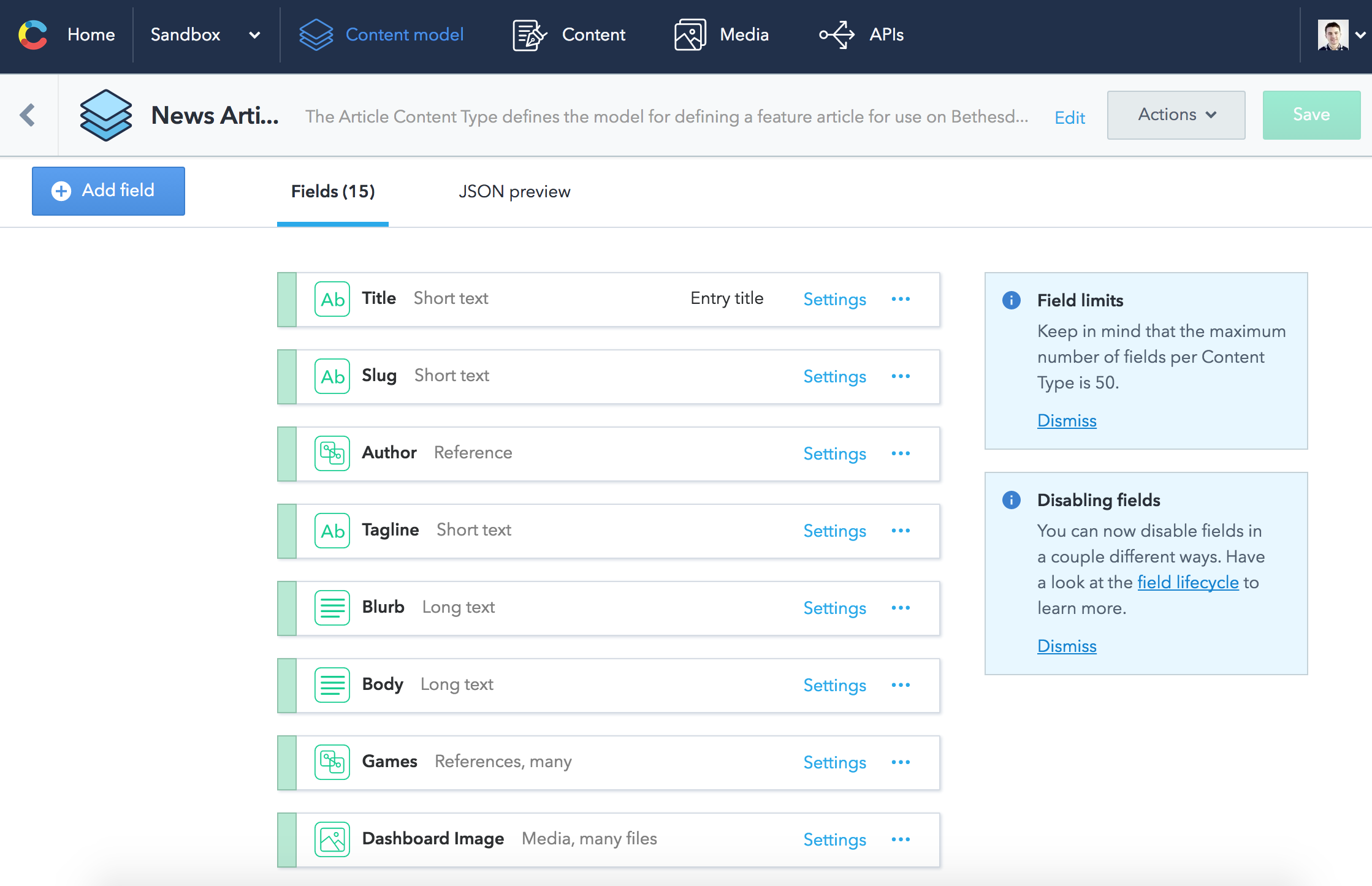Click the Contentful logo icon
Viewport: 1372px width, 886px height.
coord(33,35)
